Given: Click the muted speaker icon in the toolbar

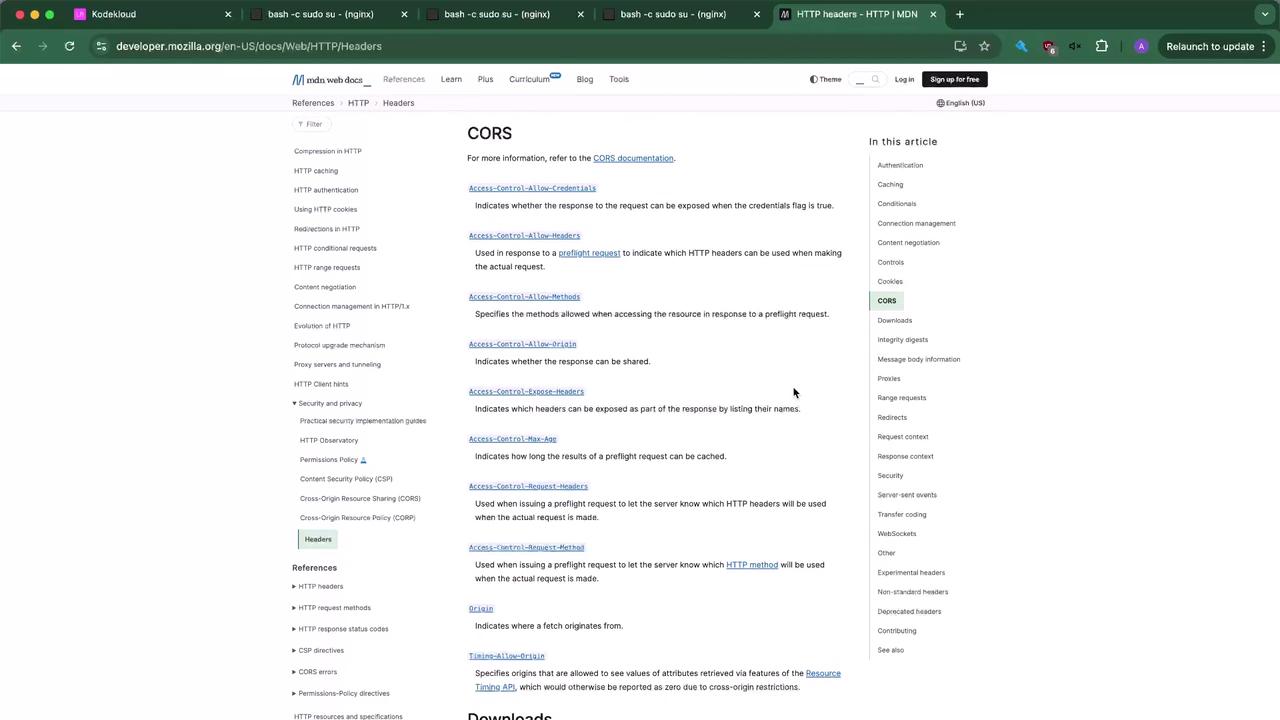Looking at the screenshot, I should coord(1075,46).
